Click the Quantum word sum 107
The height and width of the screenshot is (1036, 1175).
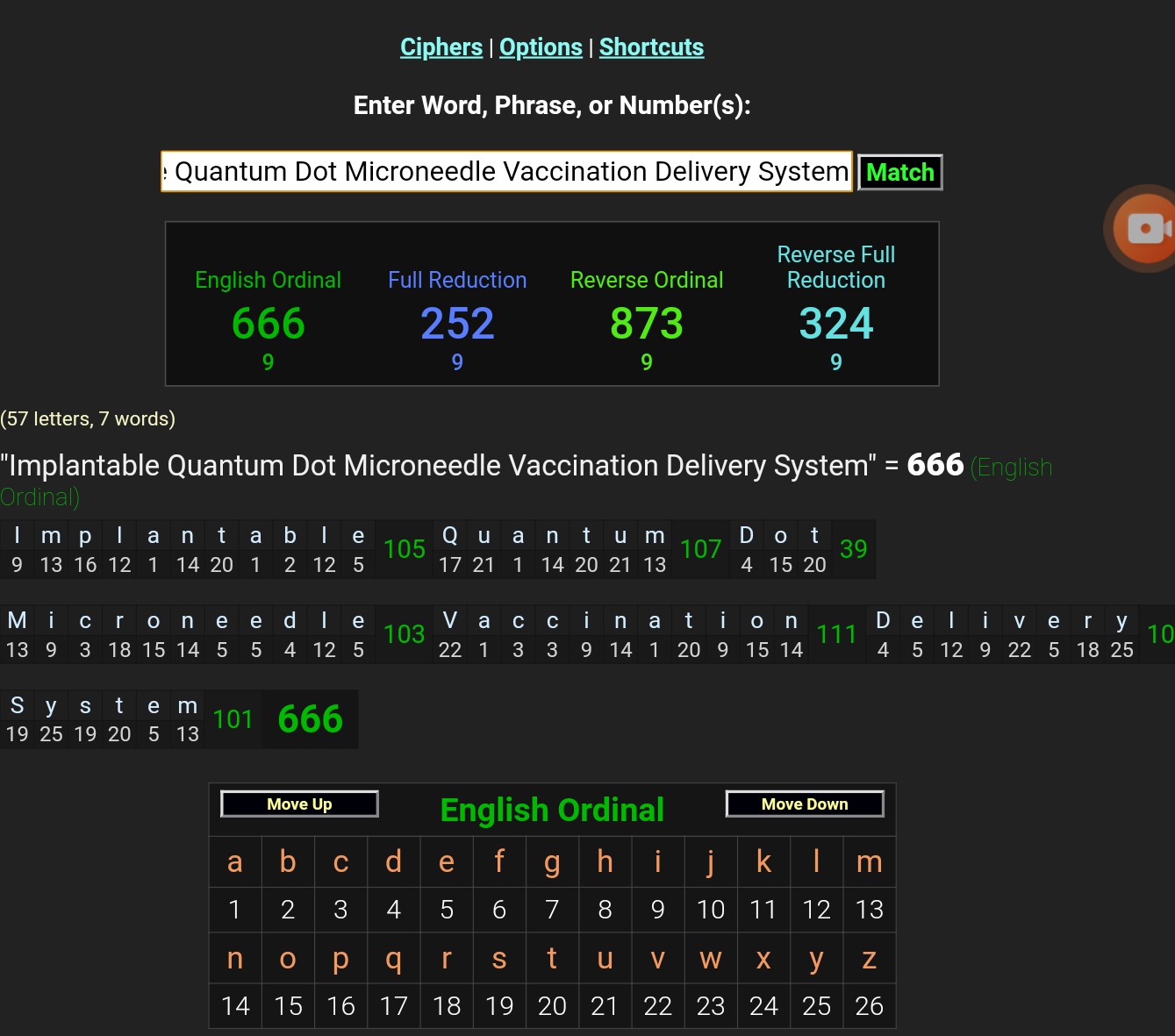[700, 549]
